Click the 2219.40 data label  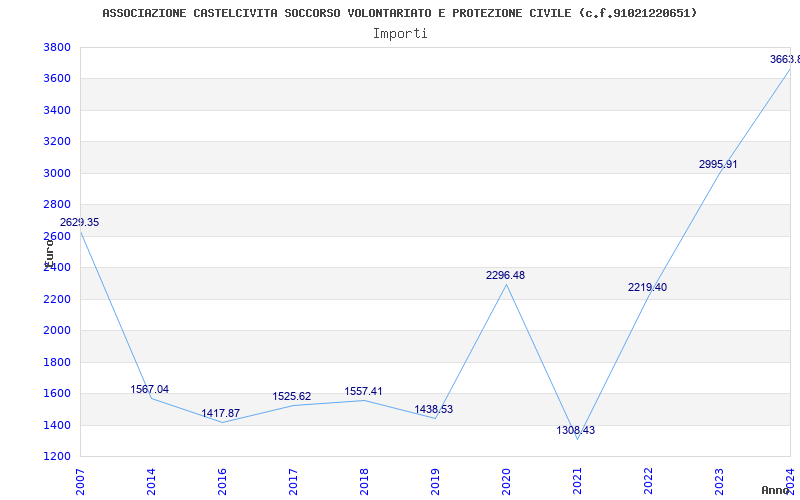647,287
